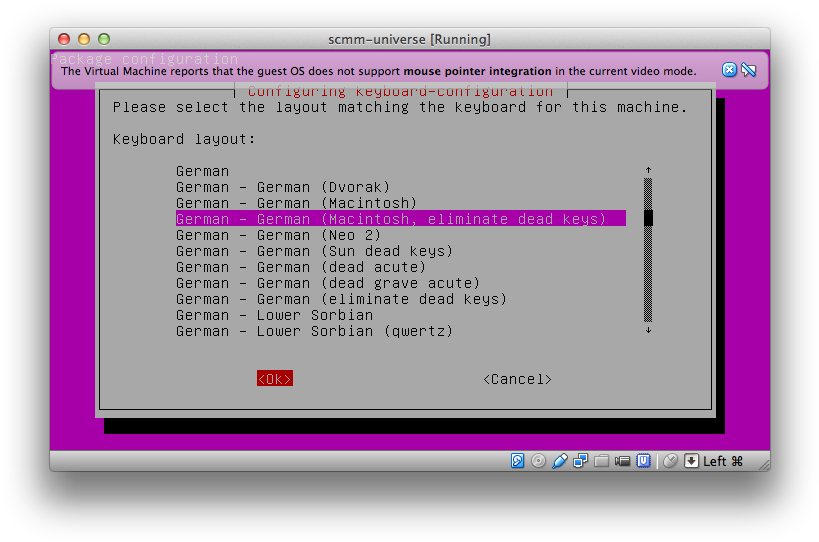Image resolution: width=819 pixels, height=542 pixels.
Task: Click the network adapters status icon
Action: tap(581, 461)
